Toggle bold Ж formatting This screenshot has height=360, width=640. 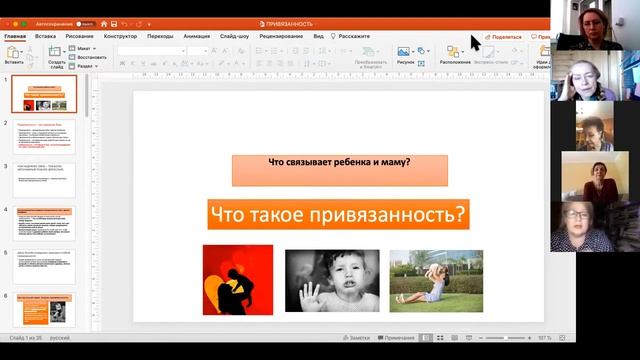click(x=122, y=64)
